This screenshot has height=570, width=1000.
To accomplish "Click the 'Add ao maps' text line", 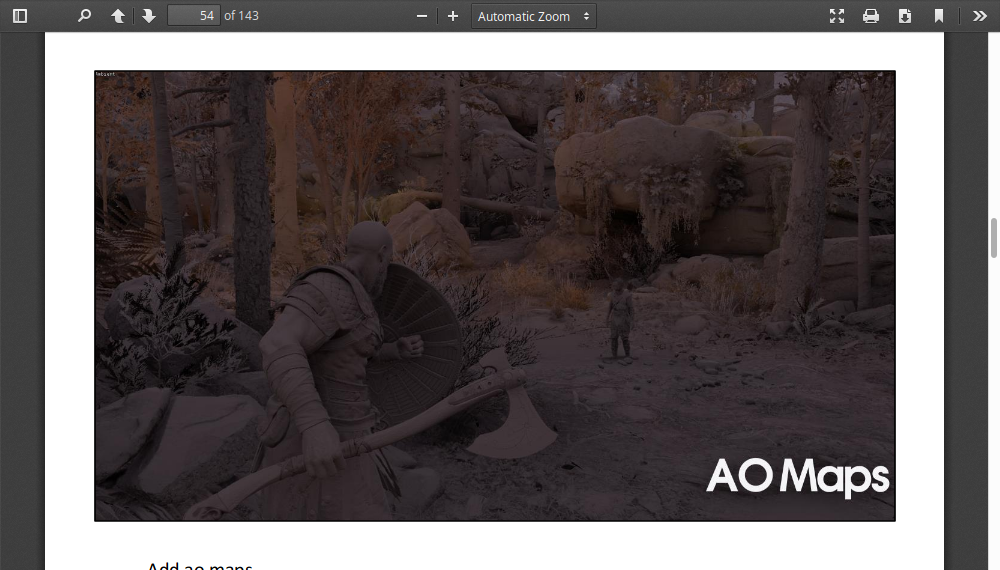I will tap(200, 566).
